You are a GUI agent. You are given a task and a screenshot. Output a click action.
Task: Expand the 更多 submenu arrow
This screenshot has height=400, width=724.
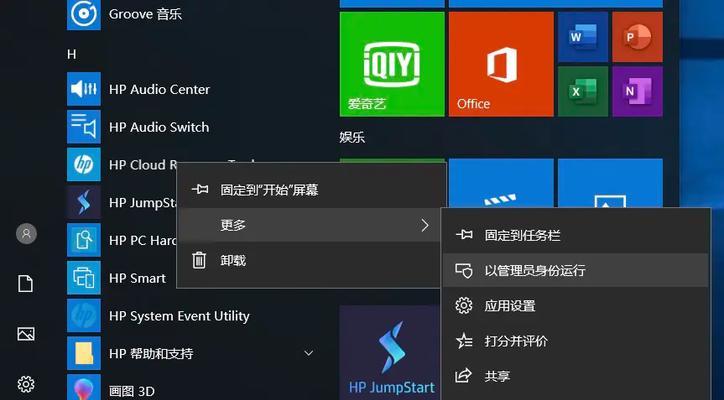point(425,225)
